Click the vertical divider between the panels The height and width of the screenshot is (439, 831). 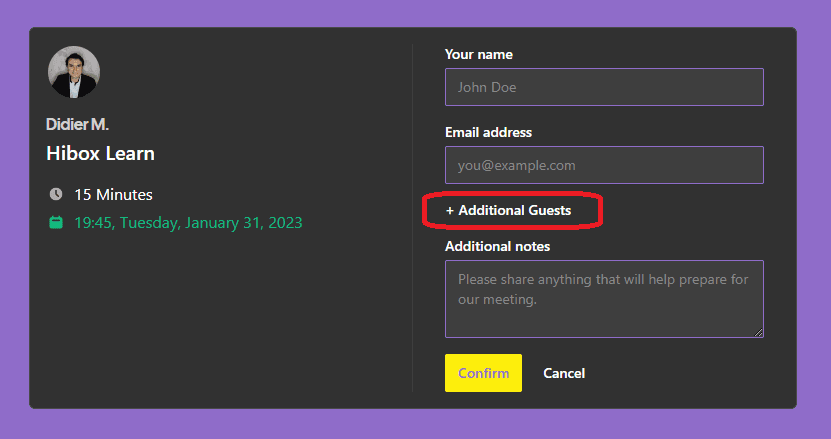[x=413, y=218]
